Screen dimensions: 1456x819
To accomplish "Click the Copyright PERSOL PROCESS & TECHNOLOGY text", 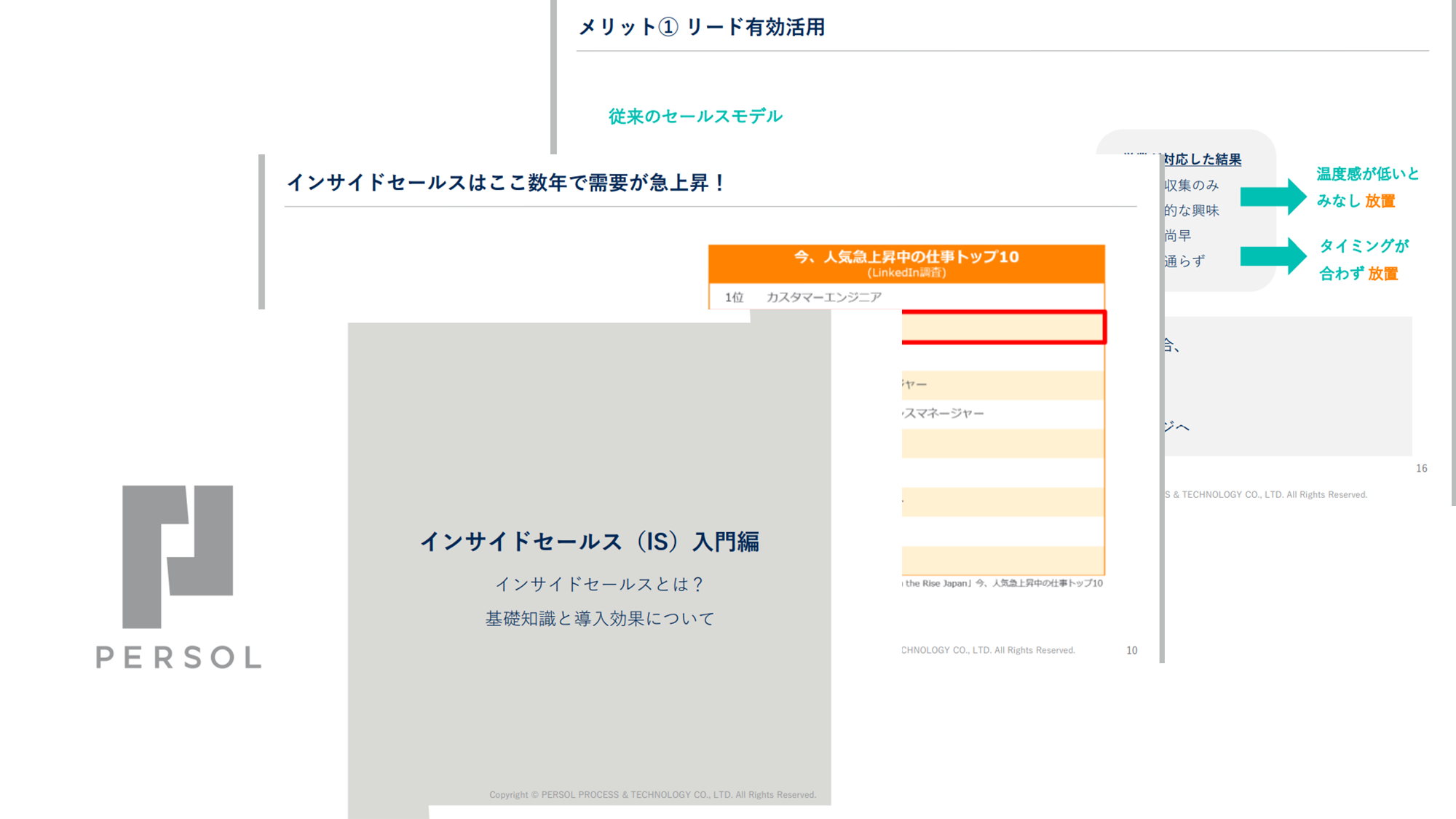I will click(x=654, y=794).
